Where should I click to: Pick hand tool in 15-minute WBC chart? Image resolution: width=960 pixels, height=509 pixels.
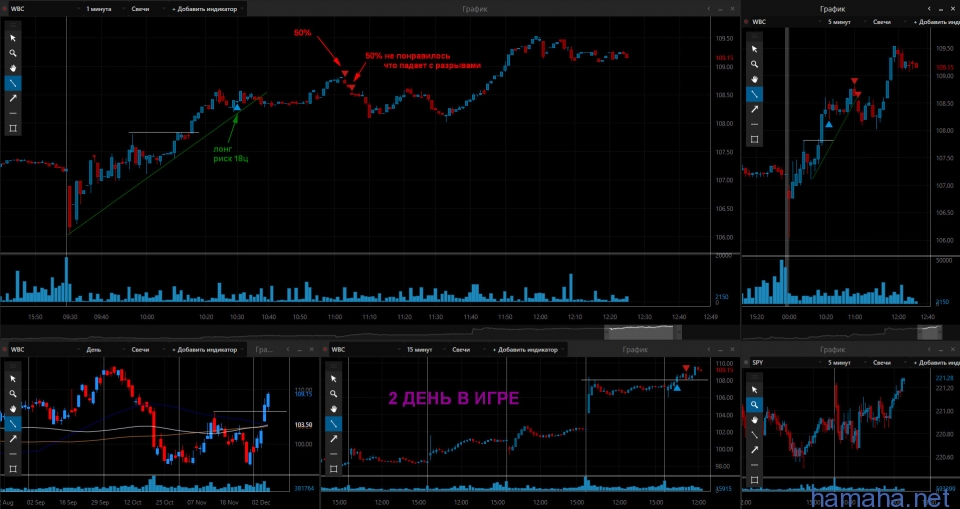[334, 409]
